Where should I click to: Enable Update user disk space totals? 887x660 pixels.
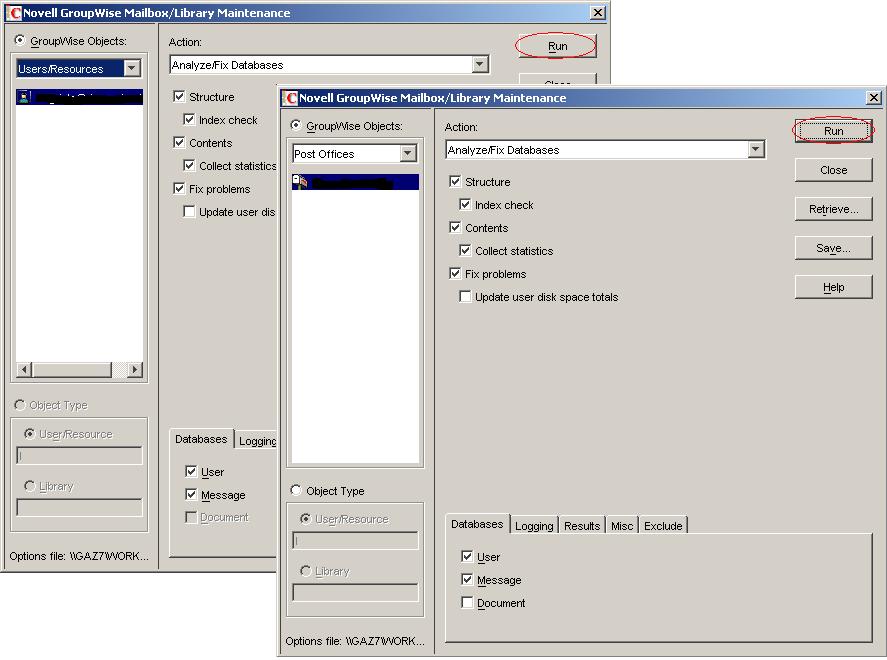[465, 297]
